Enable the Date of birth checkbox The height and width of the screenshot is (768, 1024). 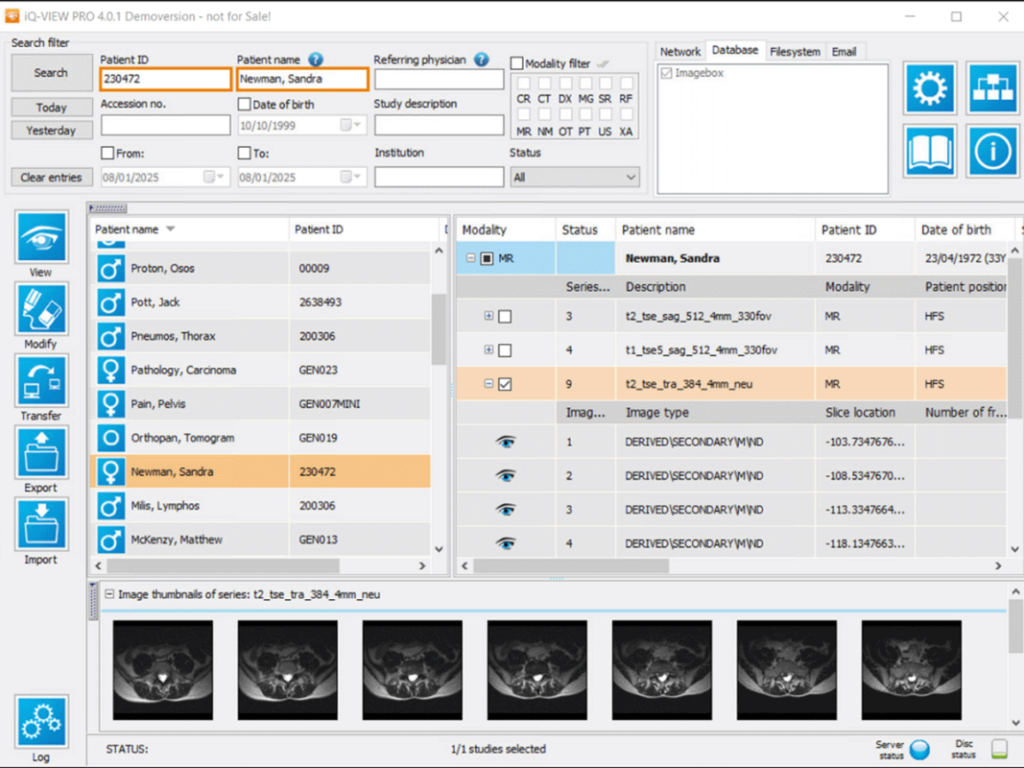tap(244, 104)
